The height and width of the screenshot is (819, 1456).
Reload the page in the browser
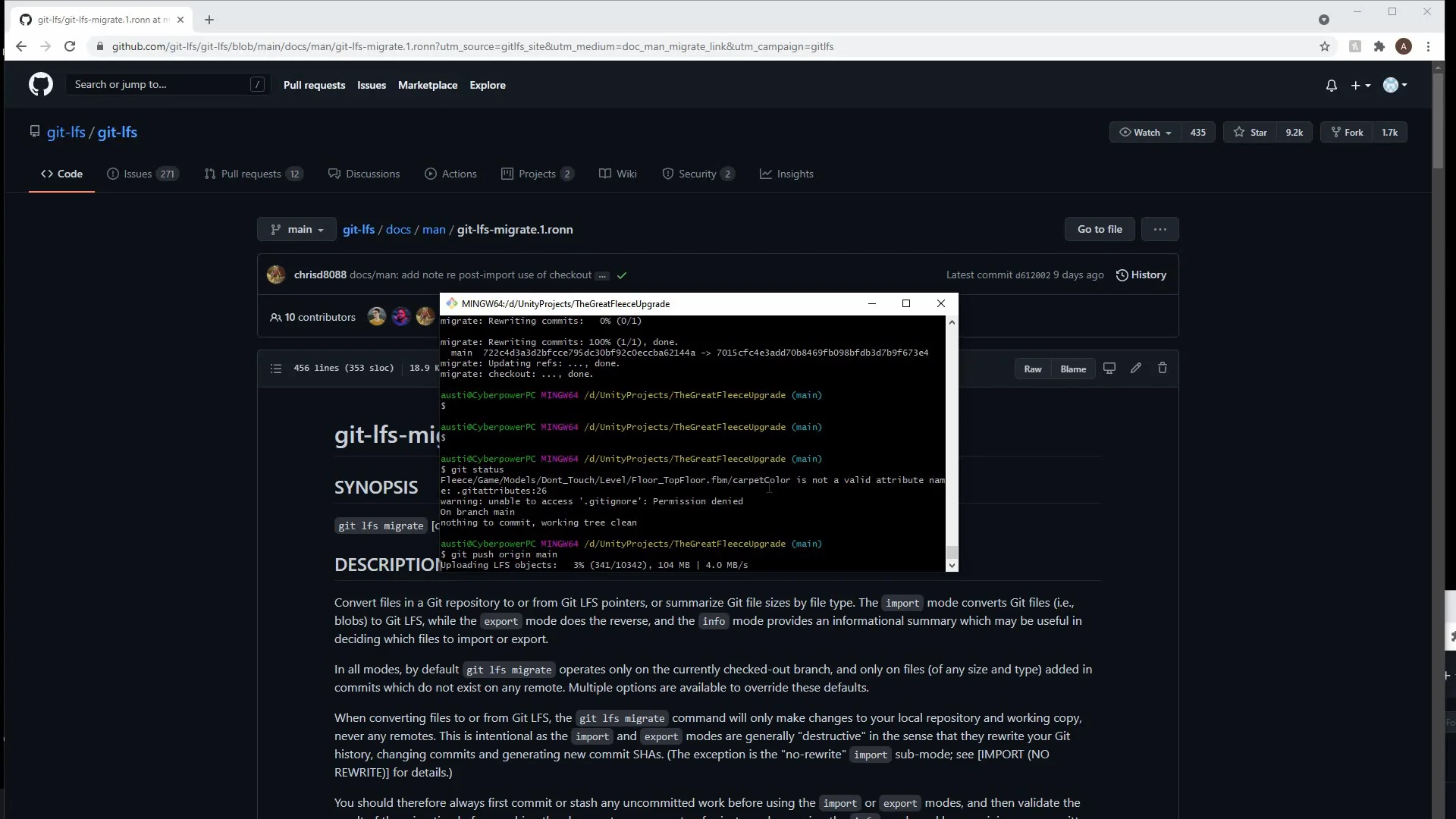tap(70, 46)
